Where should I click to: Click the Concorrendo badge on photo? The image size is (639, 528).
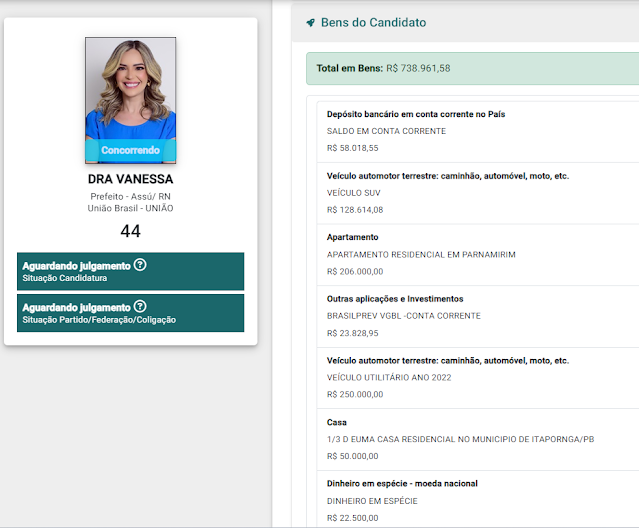pyautogui.click(x=130, y=150)
